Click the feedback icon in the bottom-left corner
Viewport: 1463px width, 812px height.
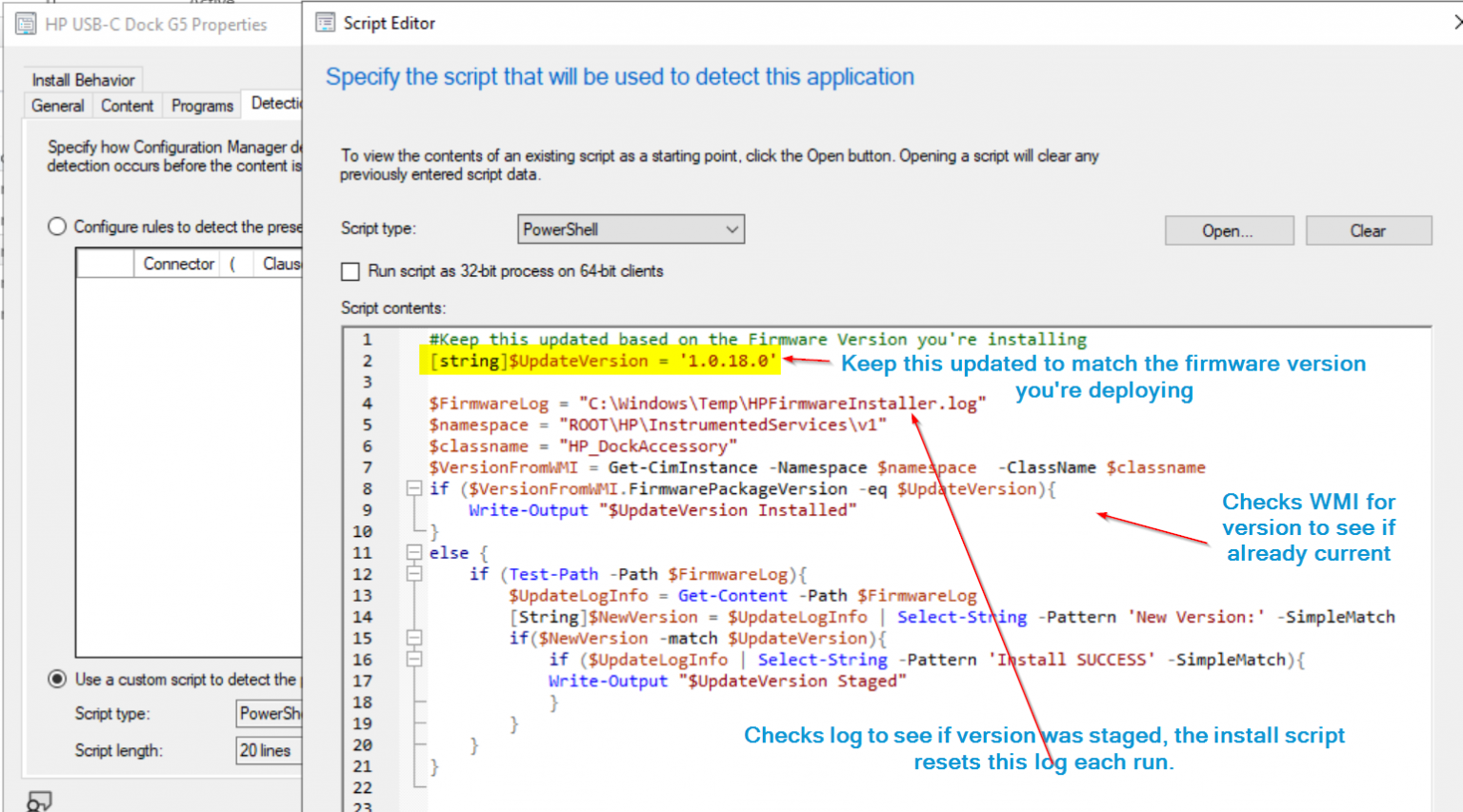click(x=39, y=800)
